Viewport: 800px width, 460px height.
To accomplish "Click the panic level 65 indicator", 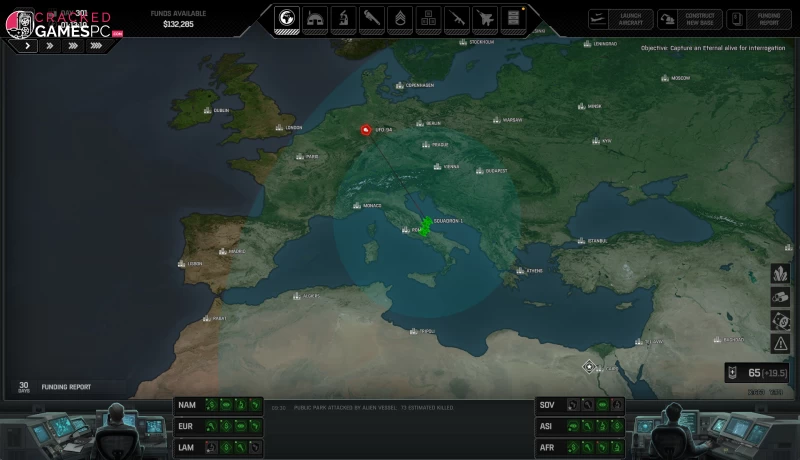I will (761, 373).
